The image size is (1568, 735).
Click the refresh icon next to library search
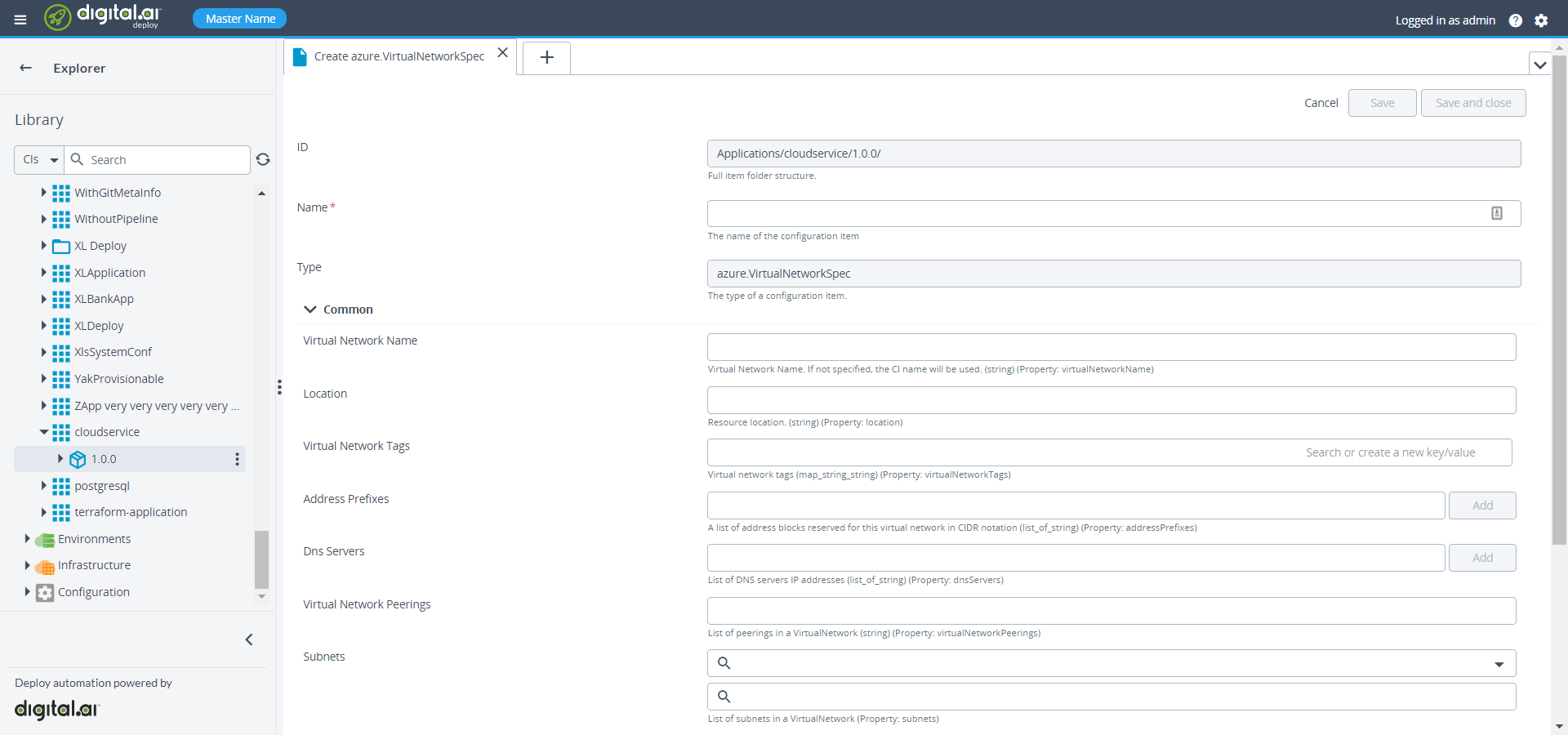coord(263,159)
